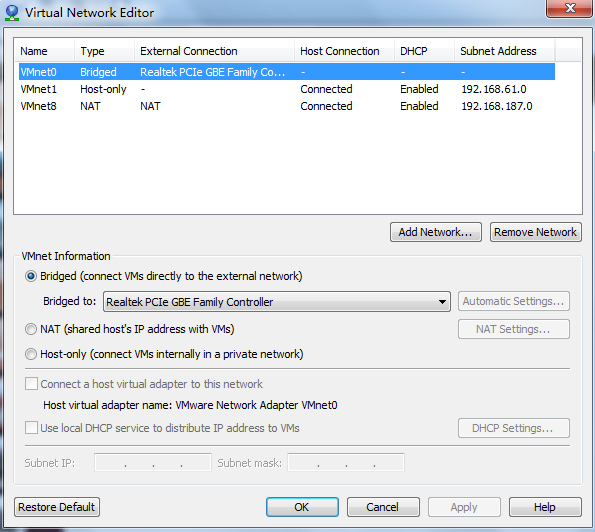Confirm changes with OK button
595x532 pixels.
click(302, 507)
